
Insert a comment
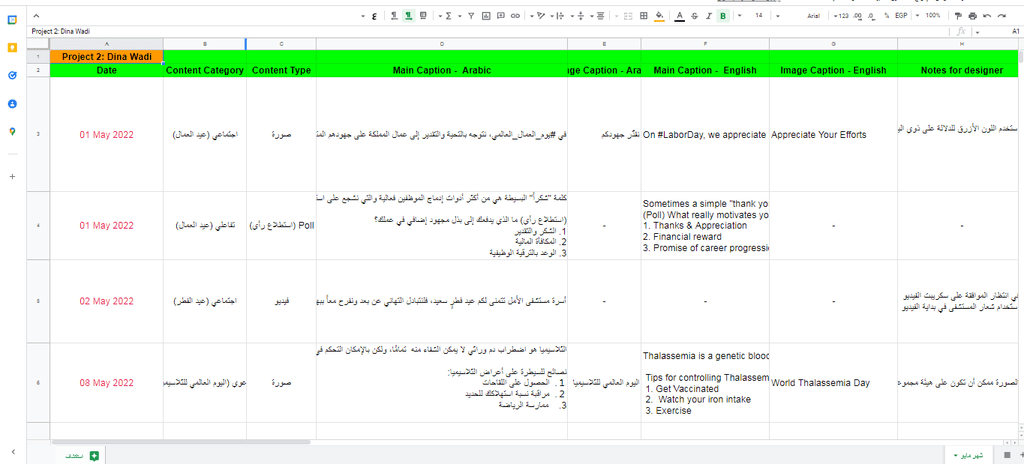tap(501, 16)
